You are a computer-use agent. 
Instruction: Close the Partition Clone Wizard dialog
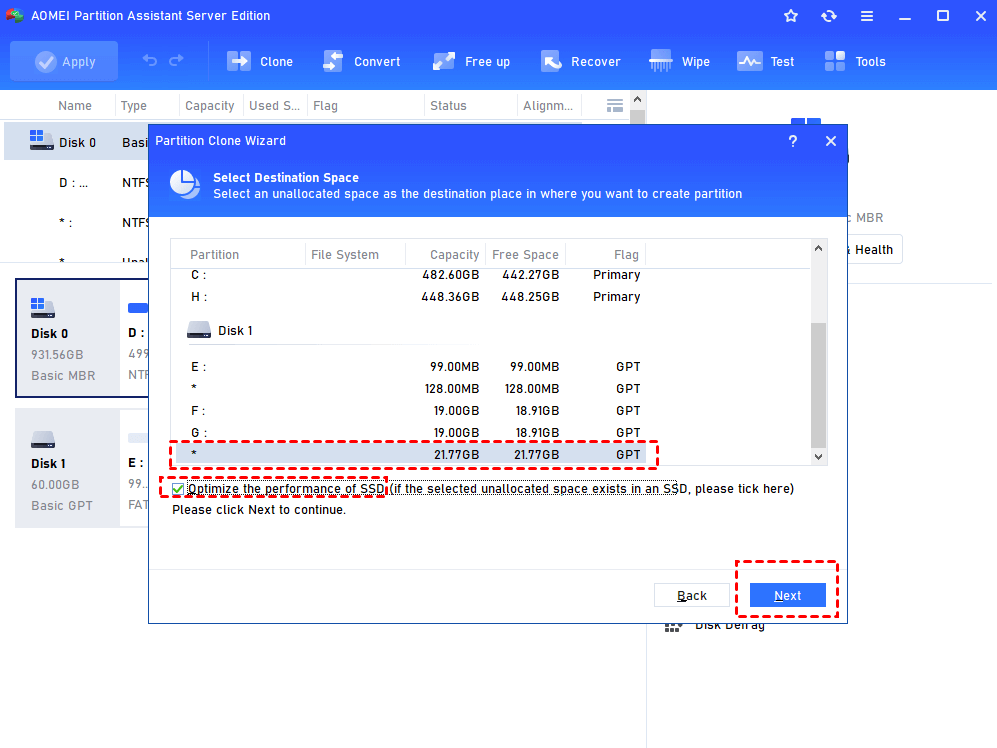(830, 141)
